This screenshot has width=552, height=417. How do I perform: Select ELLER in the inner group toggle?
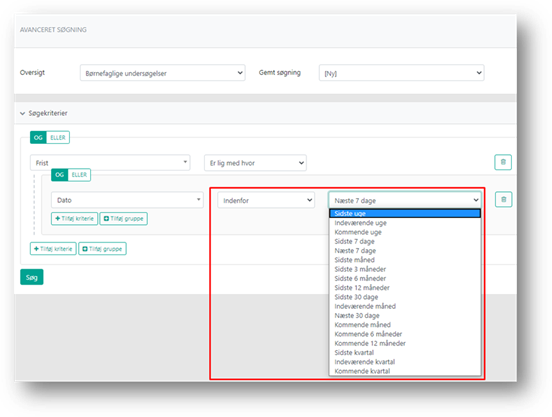click(x=79, y=175)
